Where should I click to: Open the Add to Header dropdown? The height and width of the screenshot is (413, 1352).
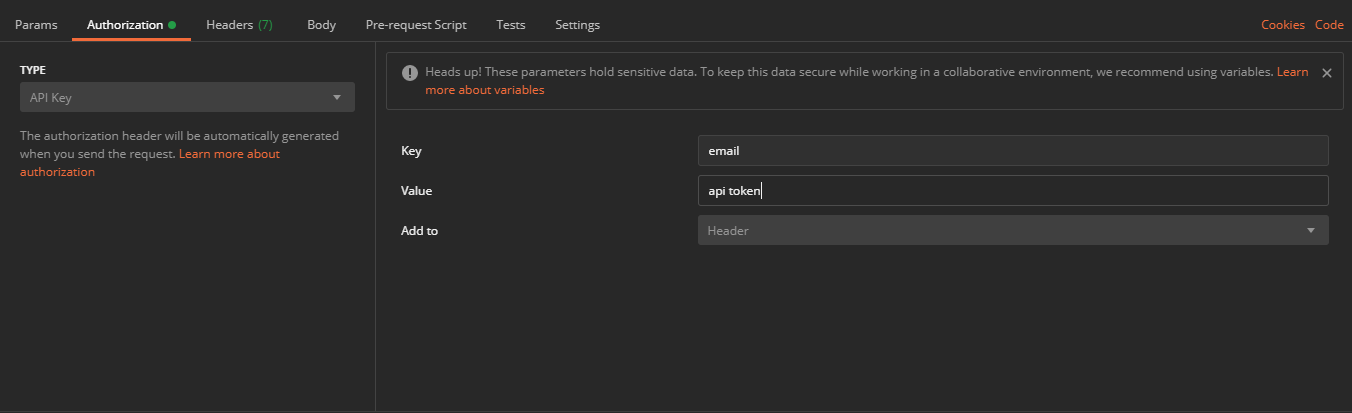click(x=1013, y=230)
